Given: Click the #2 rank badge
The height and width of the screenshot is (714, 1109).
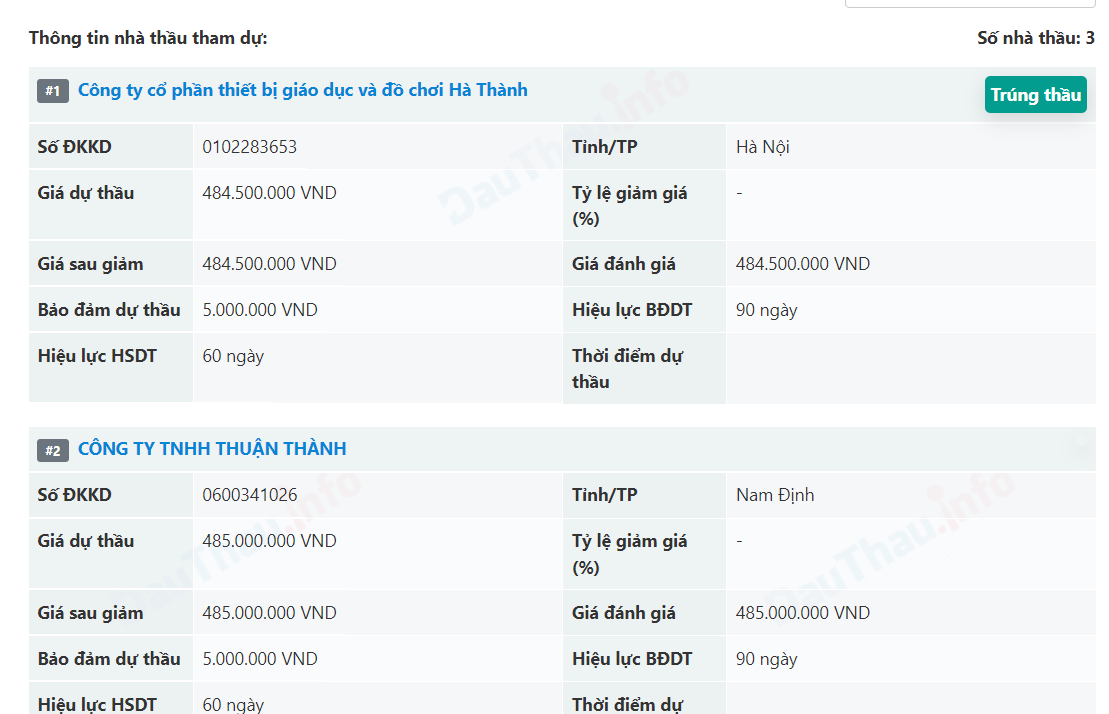Looking at the screenshot, I should point(53,451).
